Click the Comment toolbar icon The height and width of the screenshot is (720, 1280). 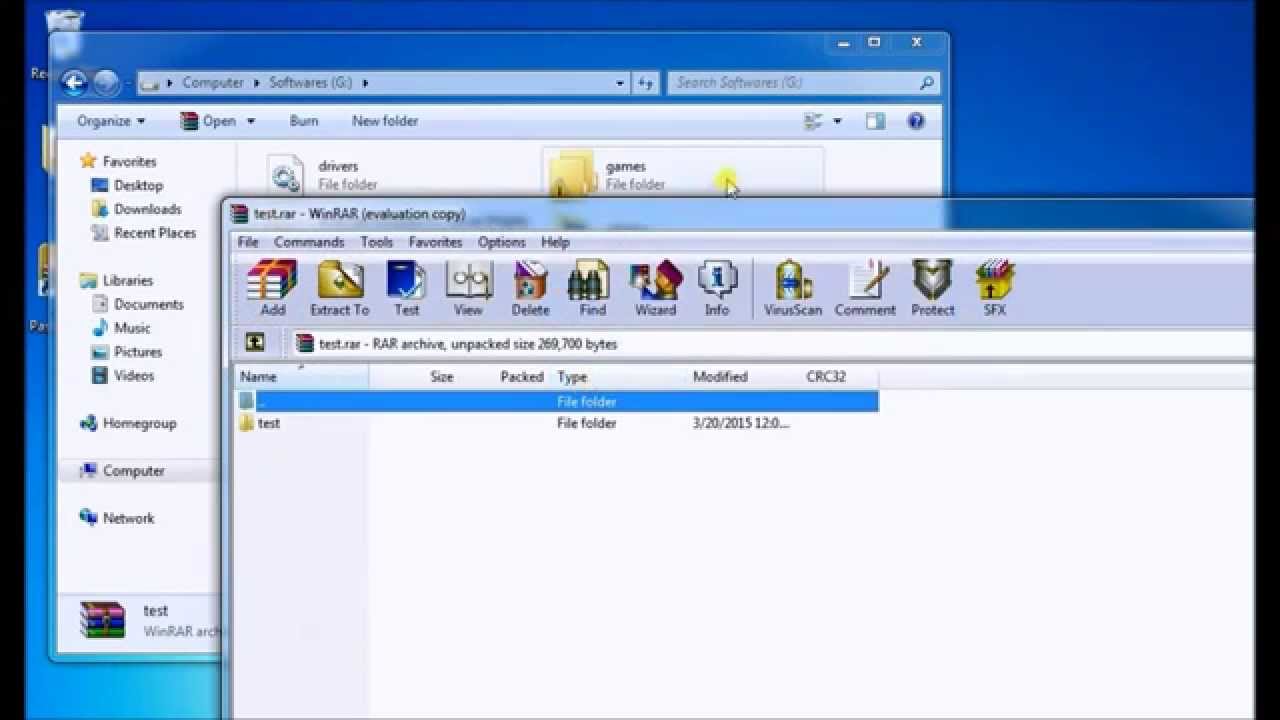(x=865, y=288)
